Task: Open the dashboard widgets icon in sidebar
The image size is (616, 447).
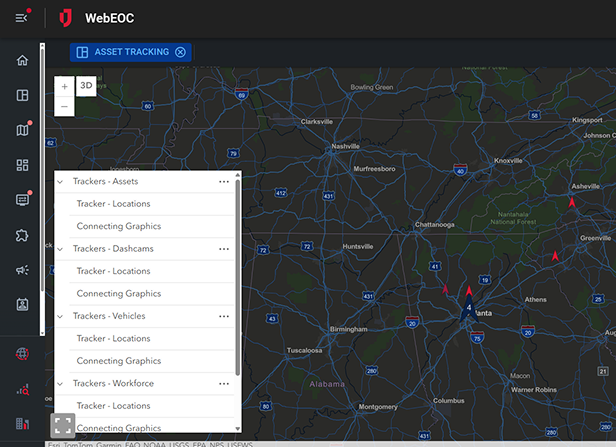Action: click(22, 165)
